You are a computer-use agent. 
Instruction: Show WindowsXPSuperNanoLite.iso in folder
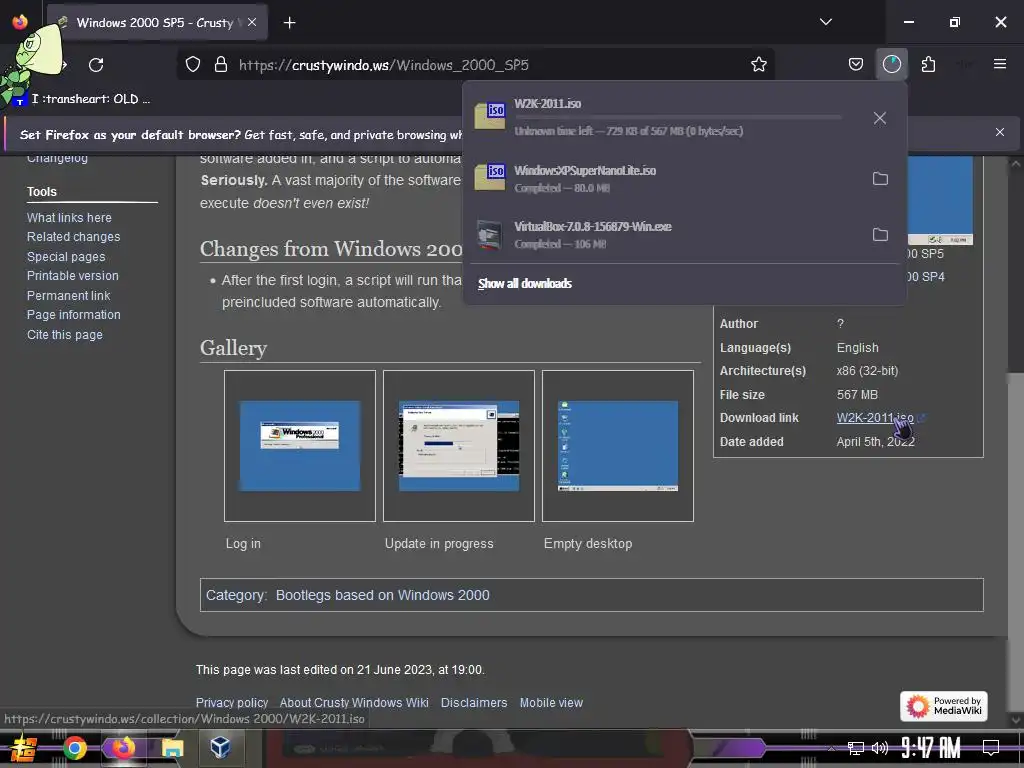880,178
